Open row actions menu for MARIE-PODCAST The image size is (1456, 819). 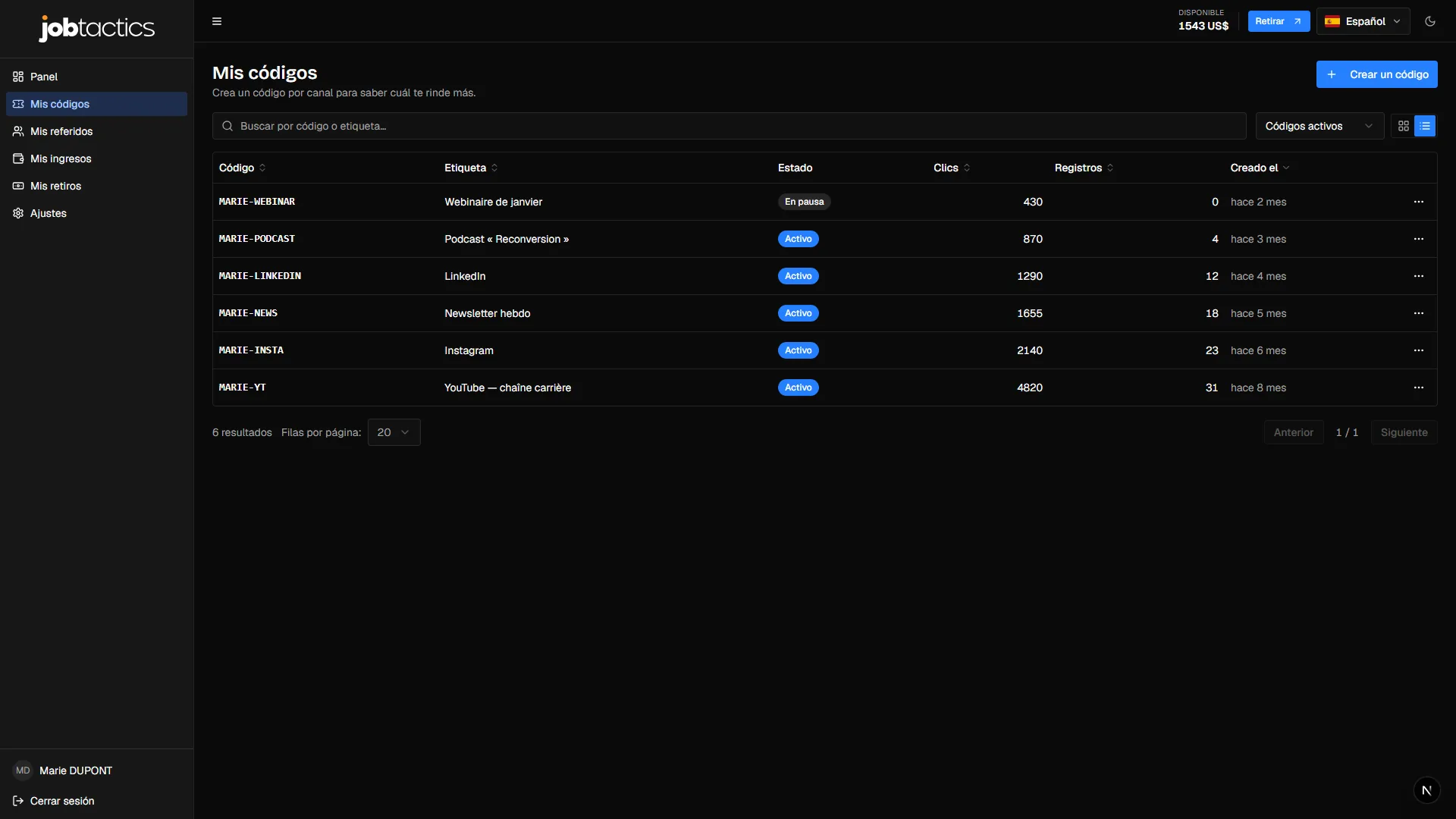[1419, 239]
